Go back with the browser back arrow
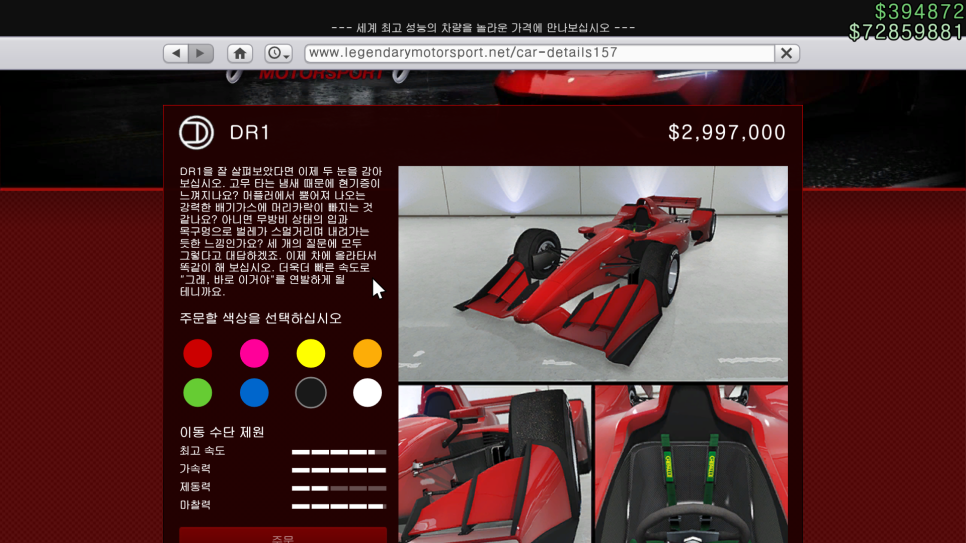966x543 pixels. [x=176, y=53]
